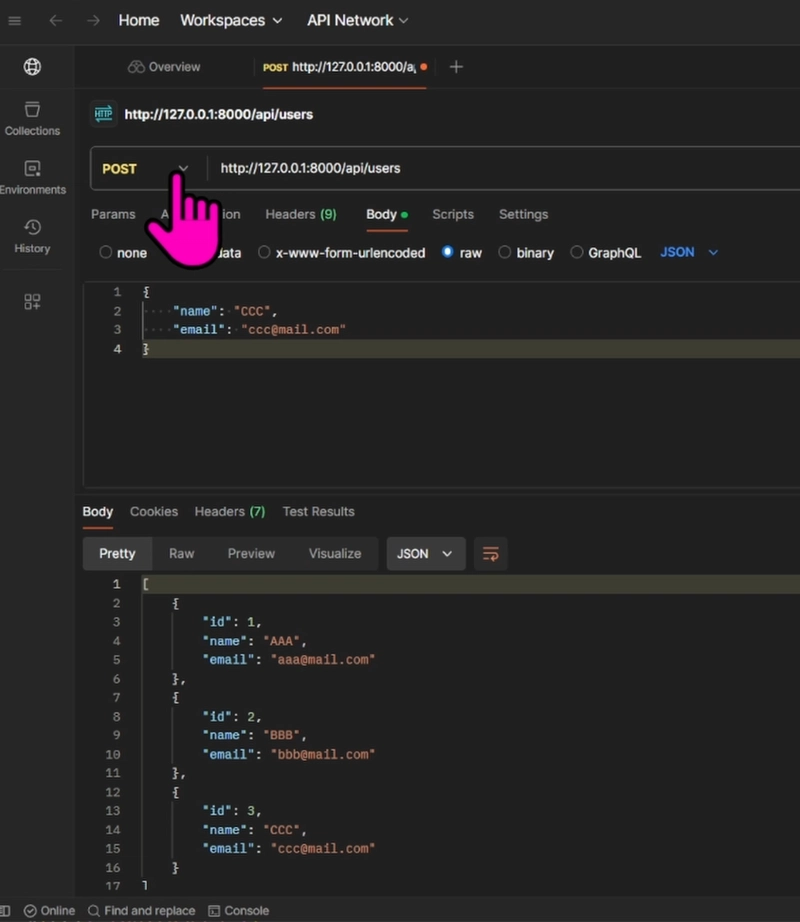
Task: Click "ccc@mail.com" line 15 in response
Action: coord(289,848)
